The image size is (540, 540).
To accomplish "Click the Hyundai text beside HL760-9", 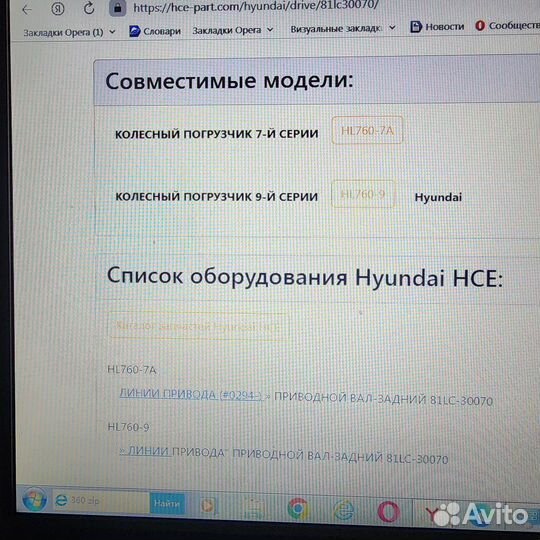I will coord(438,197).
